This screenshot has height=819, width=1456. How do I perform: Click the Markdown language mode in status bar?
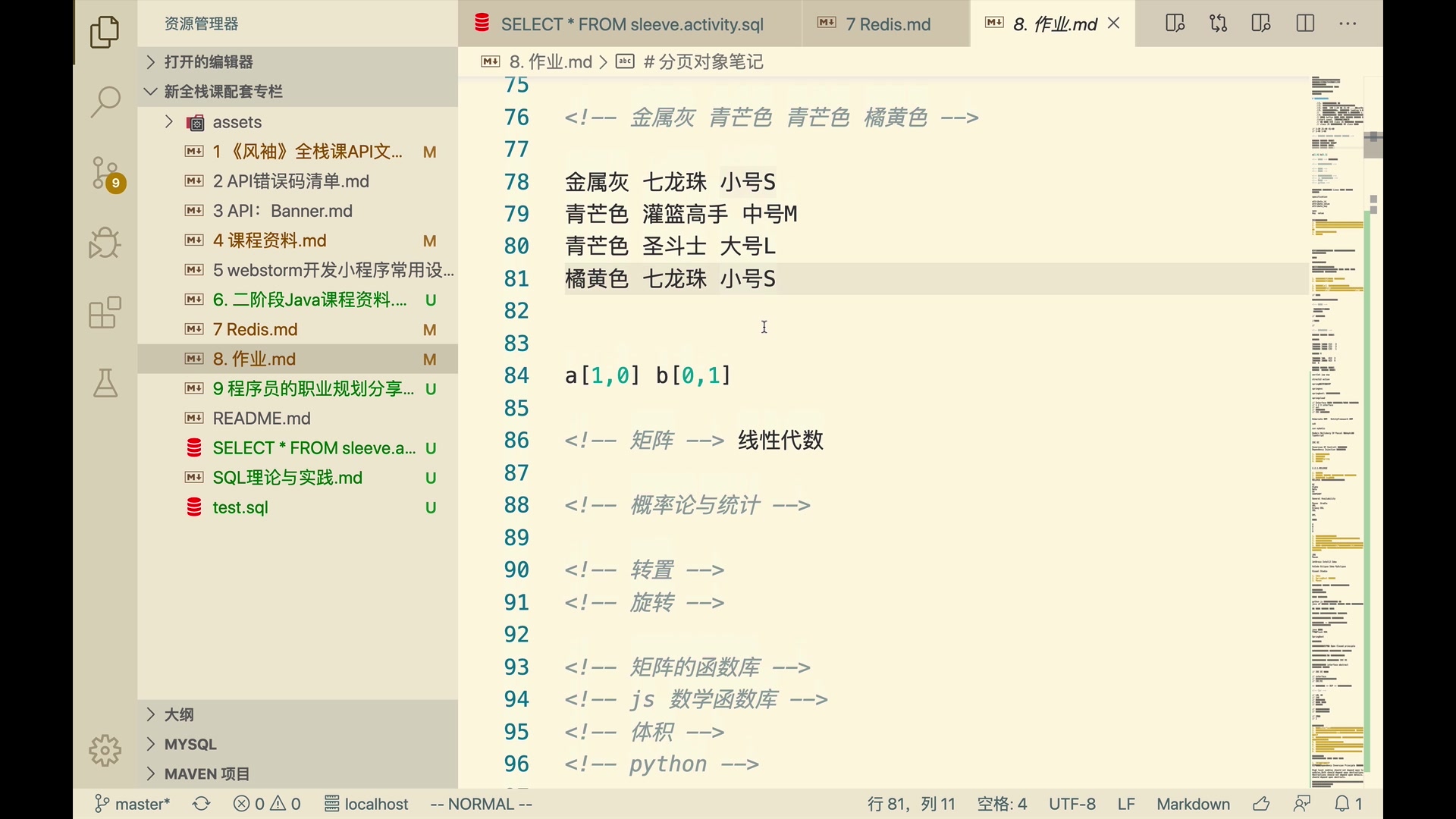1191,803
